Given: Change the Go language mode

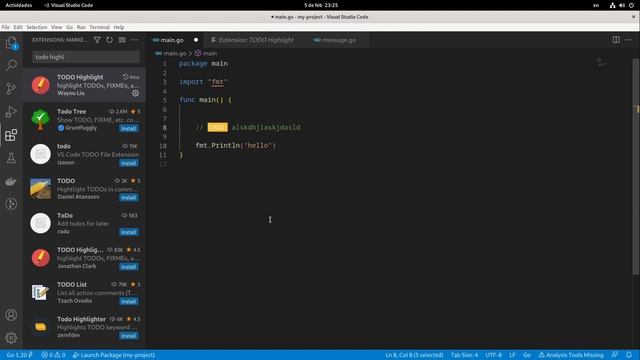Looking at the screenshot, I should [x=527, y=355].
